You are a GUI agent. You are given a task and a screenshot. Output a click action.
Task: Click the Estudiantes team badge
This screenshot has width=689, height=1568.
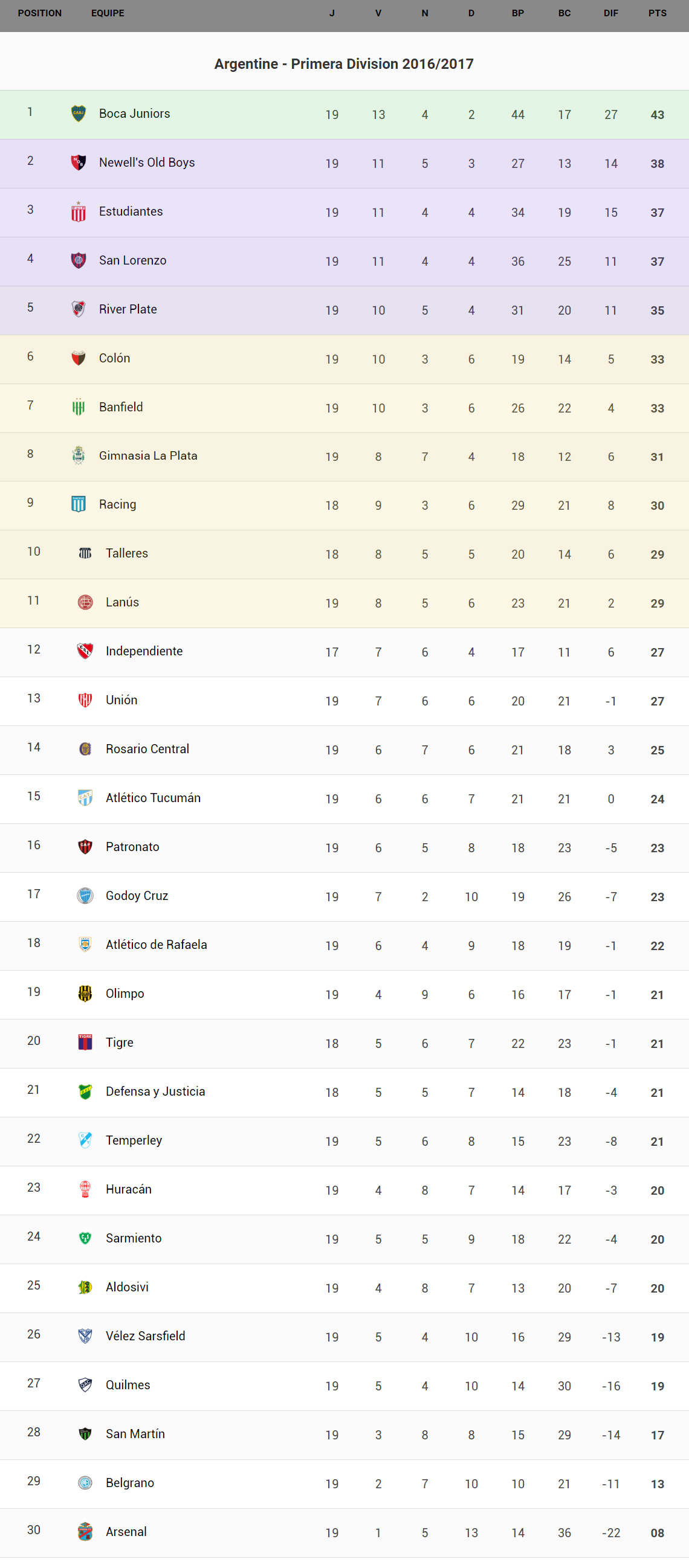[79, 212]
